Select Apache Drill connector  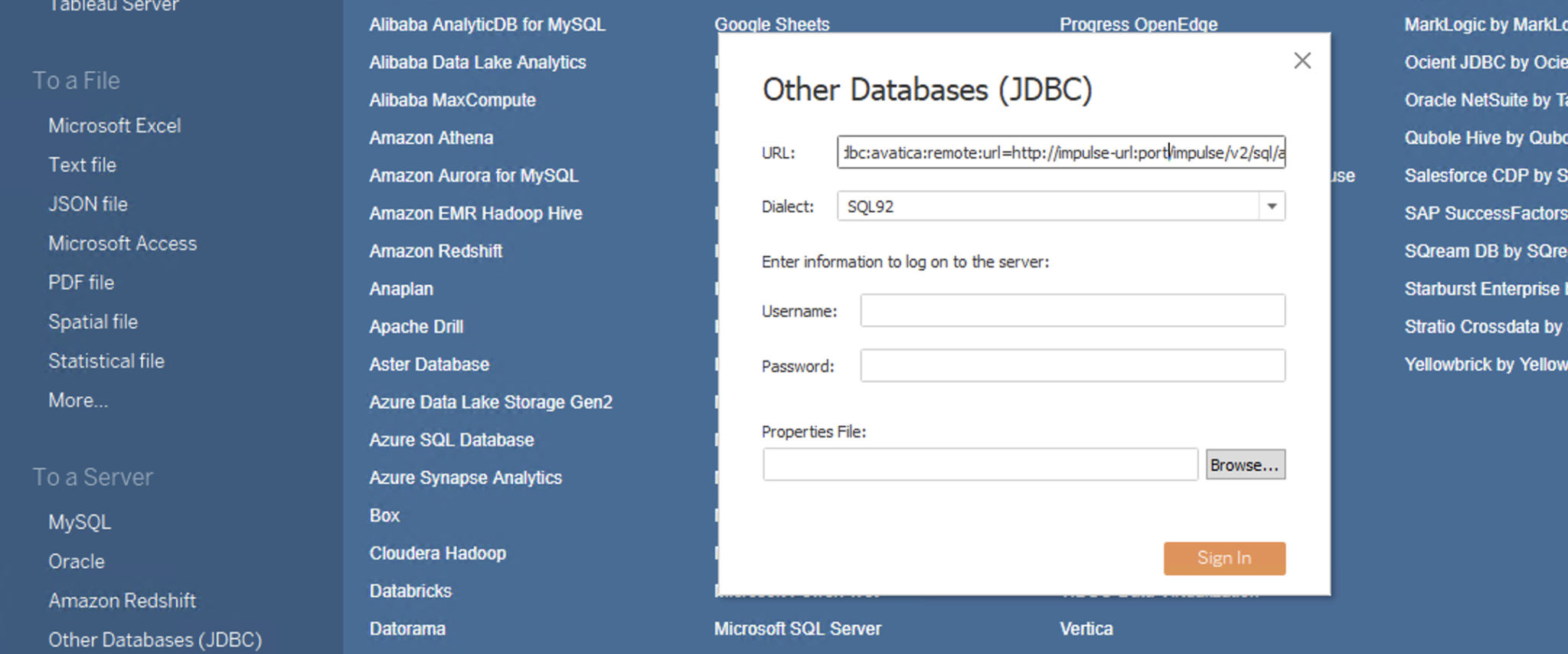tap(416, 326)
